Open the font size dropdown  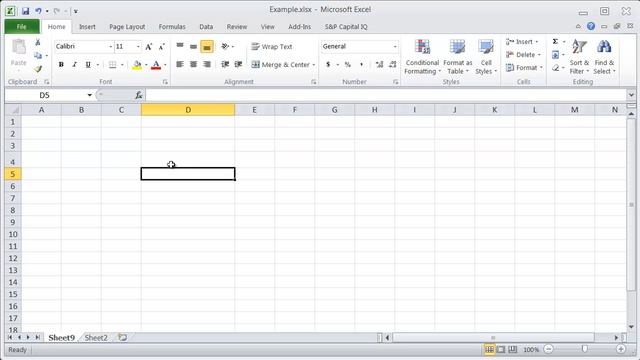pyautogui.click(x=138, y=47)
